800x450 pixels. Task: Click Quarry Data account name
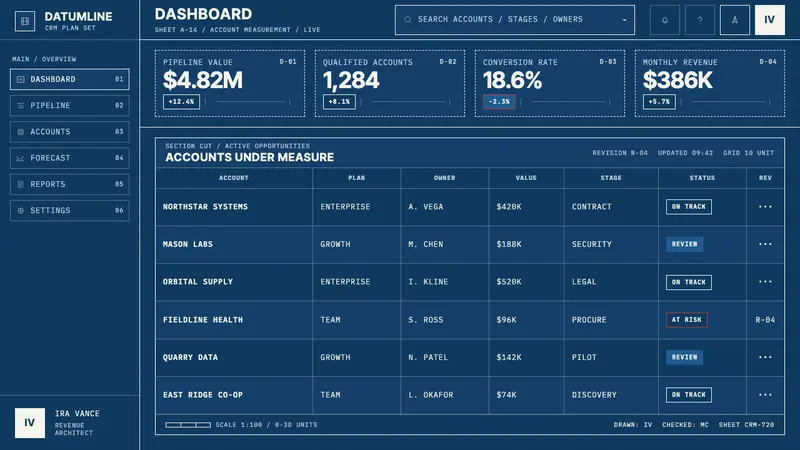point(190,357)
